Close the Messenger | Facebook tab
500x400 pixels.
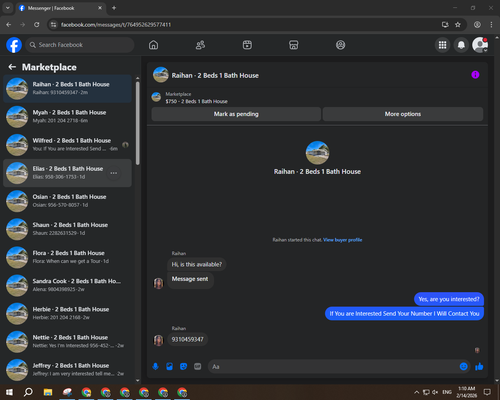pos(100,8)
